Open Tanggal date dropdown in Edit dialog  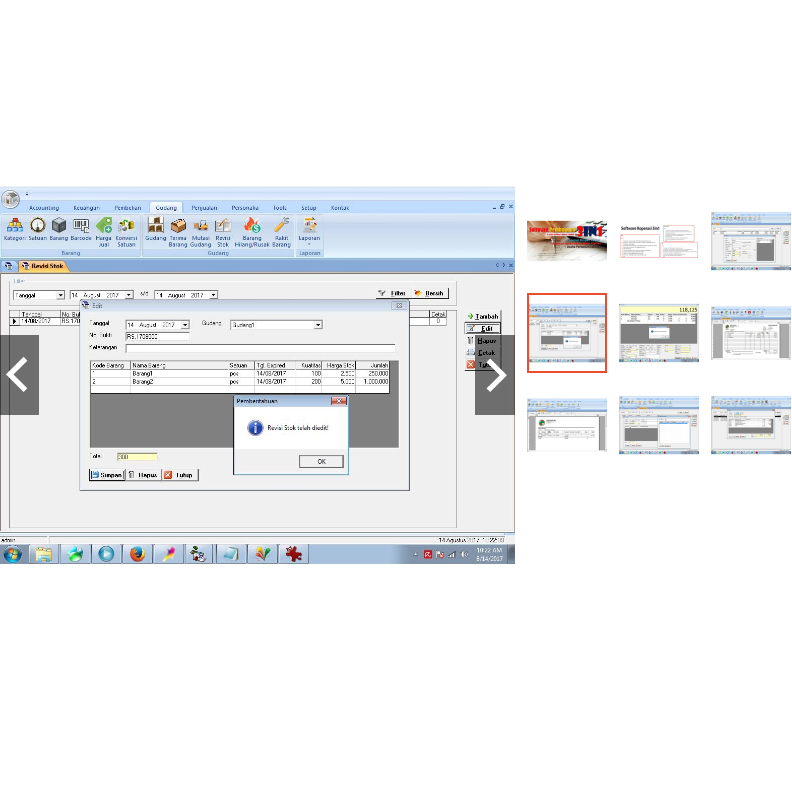tap(185, 325)
